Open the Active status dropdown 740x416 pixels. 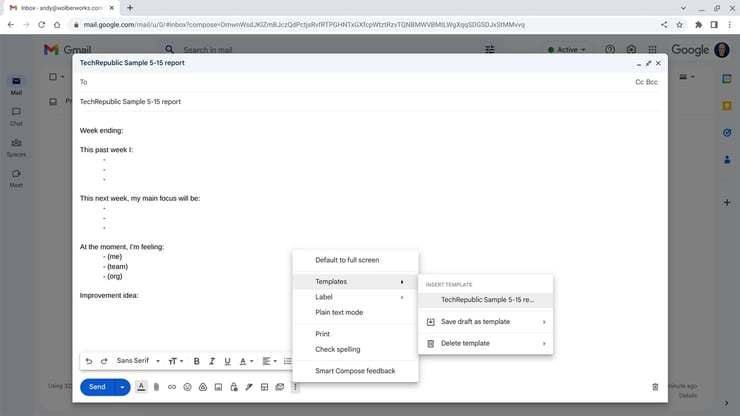[x=567, y=50]
